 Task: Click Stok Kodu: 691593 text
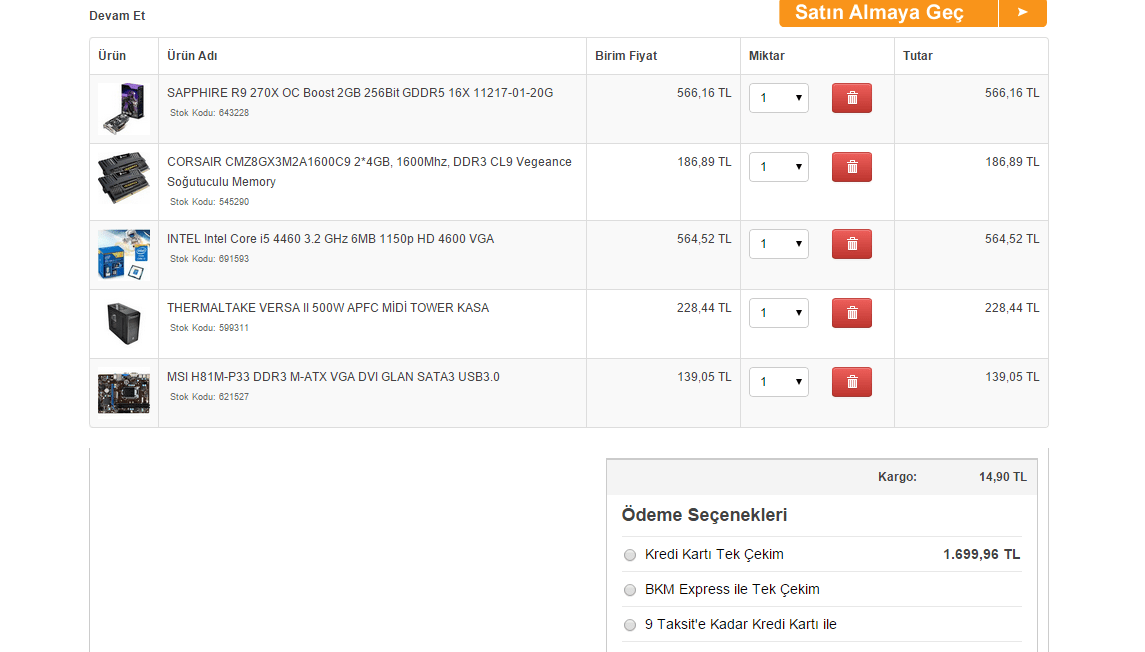[x=210, y=259]
